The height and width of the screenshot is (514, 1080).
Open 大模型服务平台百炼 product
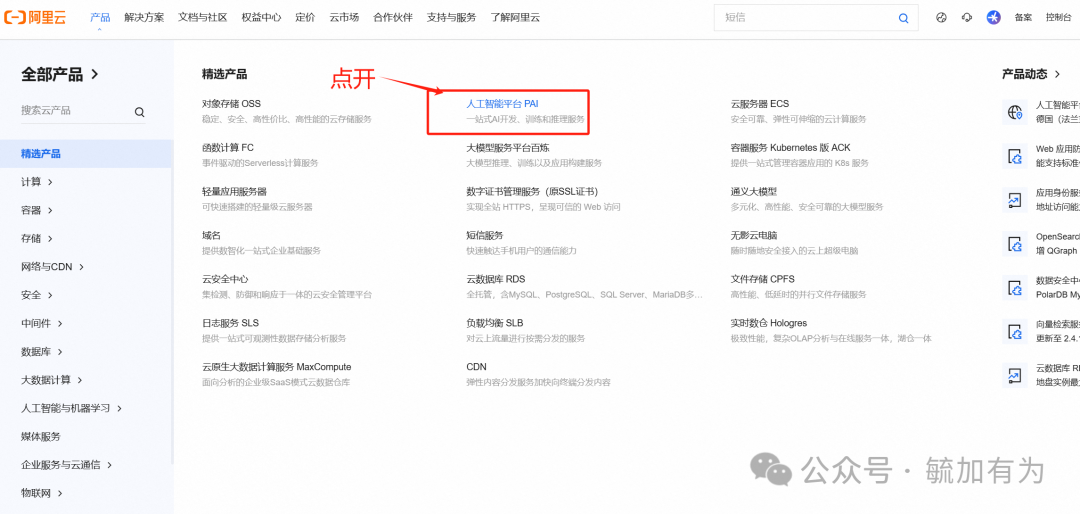click(x=508, y=147)
